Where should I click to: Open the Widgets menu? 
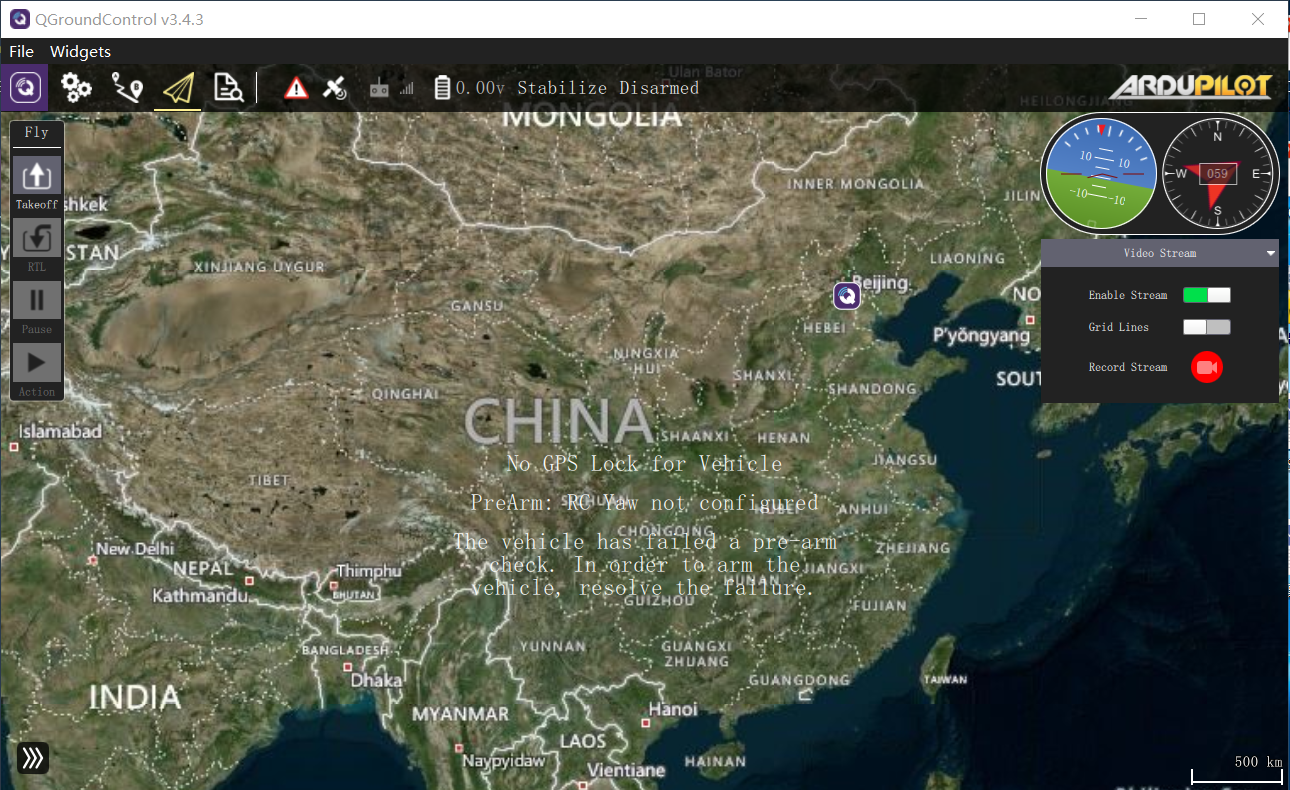click(80, 51)
